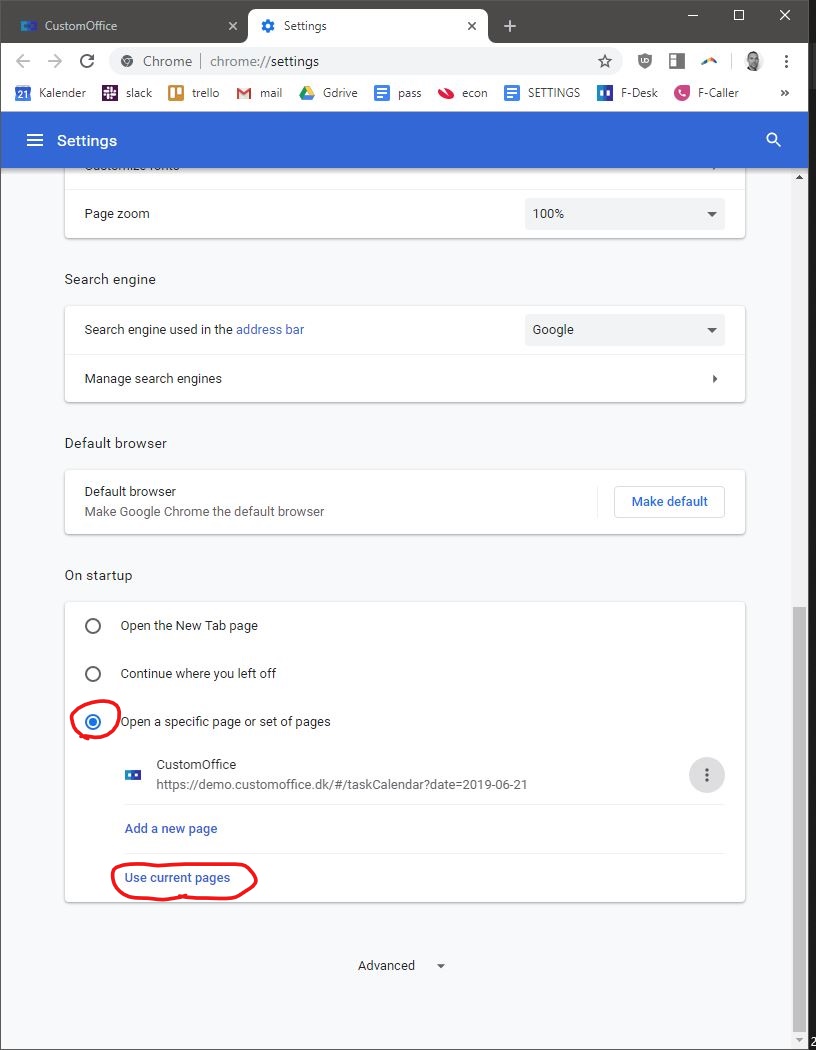
Task: Open the F-Caller bookmark
Action: (x=706, y=93)
